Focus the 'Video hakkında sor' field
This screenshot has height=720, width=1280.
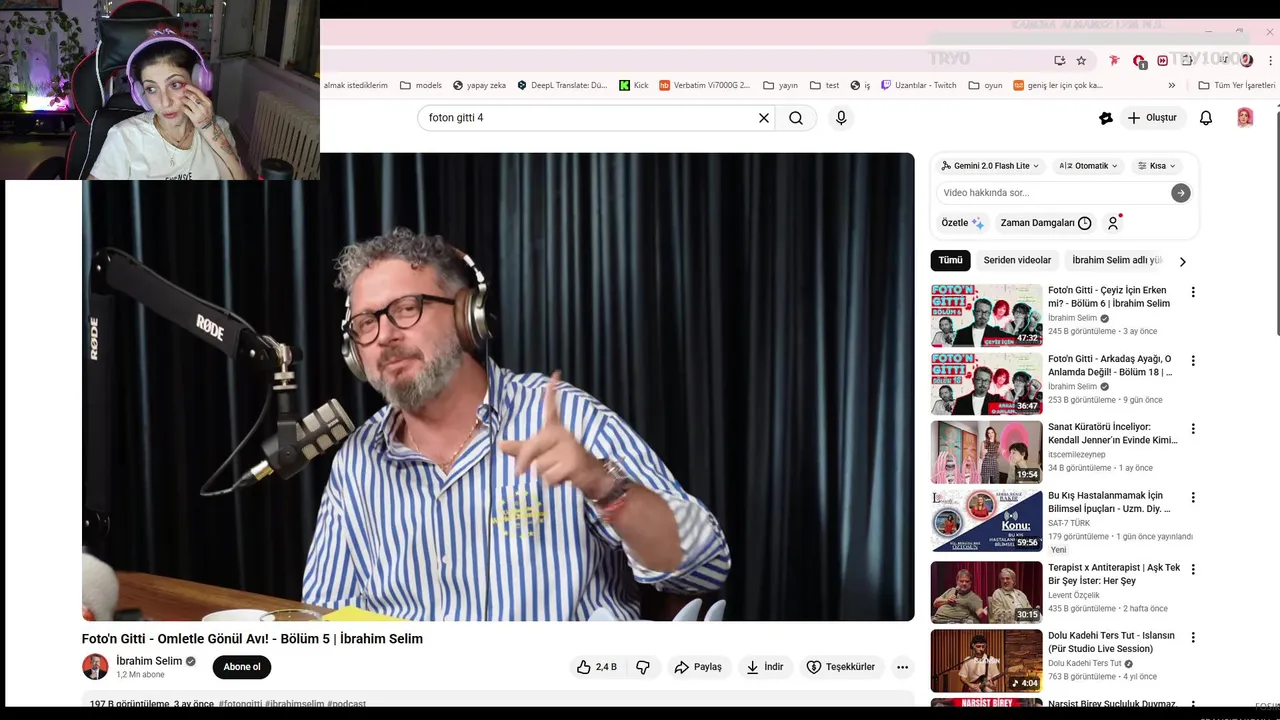[1053, 193]
